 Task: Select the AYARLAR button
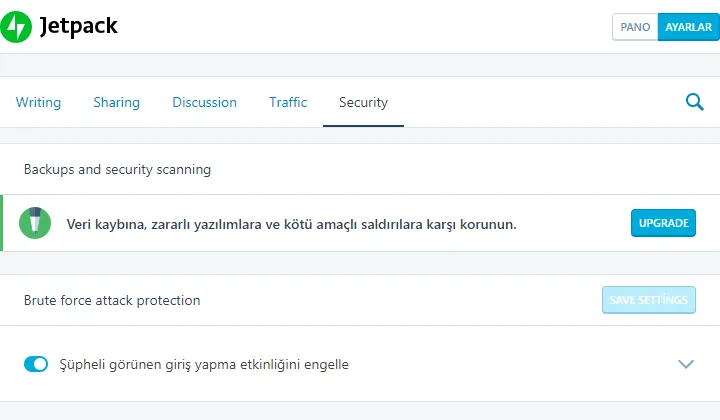coord(689,27)
